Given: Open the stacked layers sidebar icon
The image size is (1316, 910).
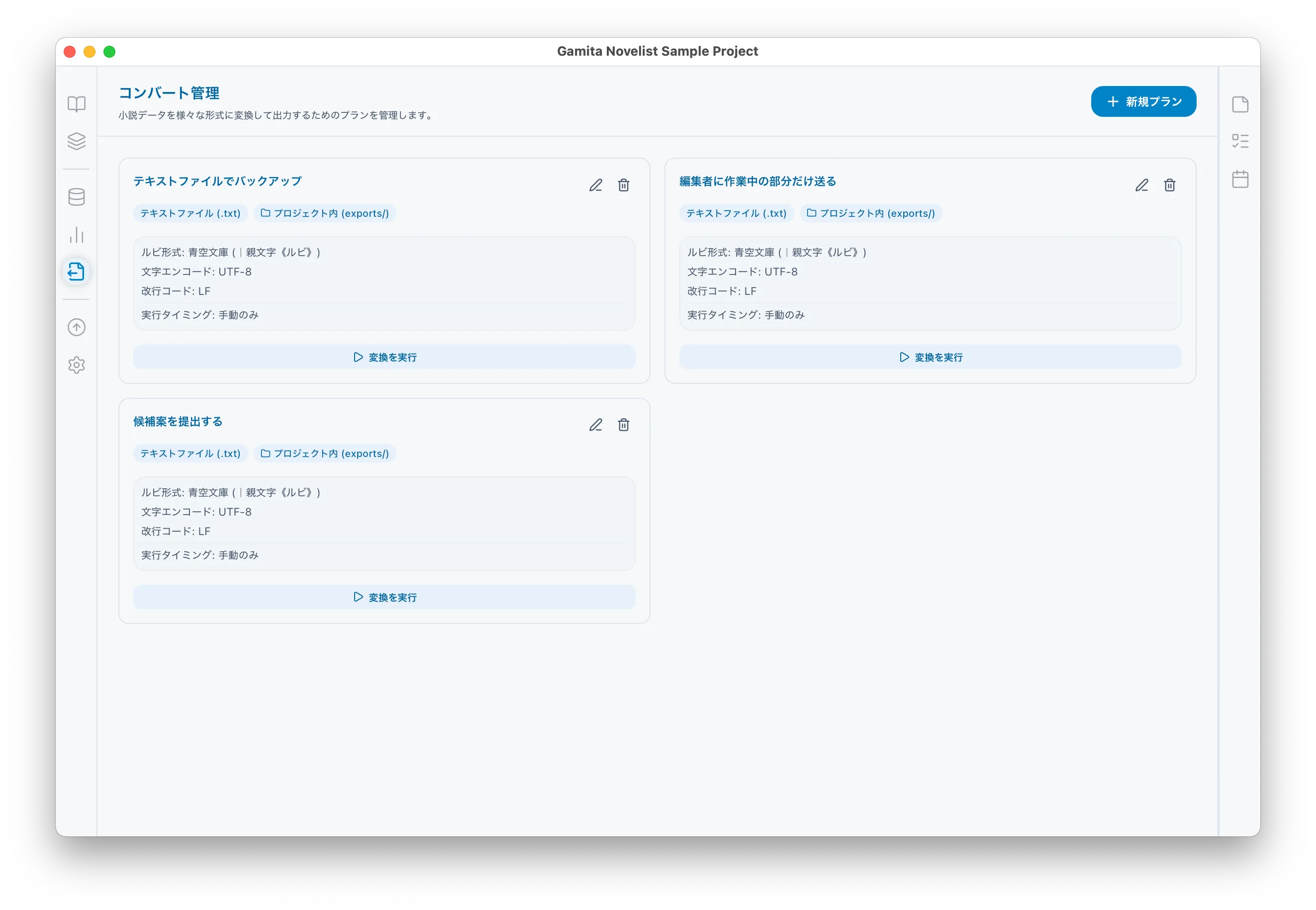Looking at the screenshot, I should [77, 141].
